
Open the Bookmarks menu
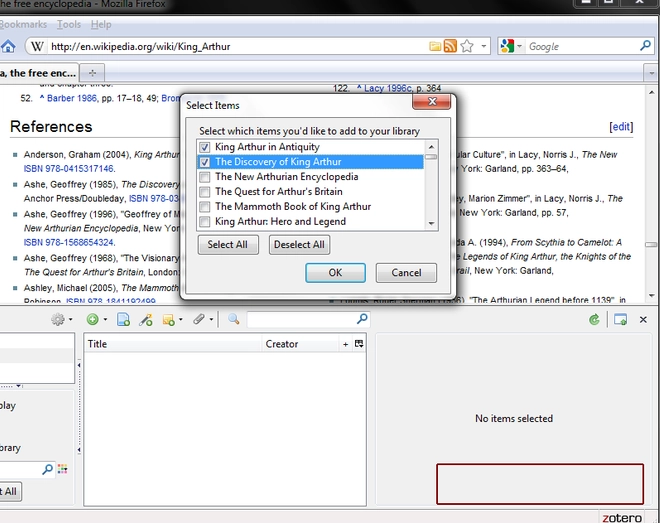pos(23,24)
